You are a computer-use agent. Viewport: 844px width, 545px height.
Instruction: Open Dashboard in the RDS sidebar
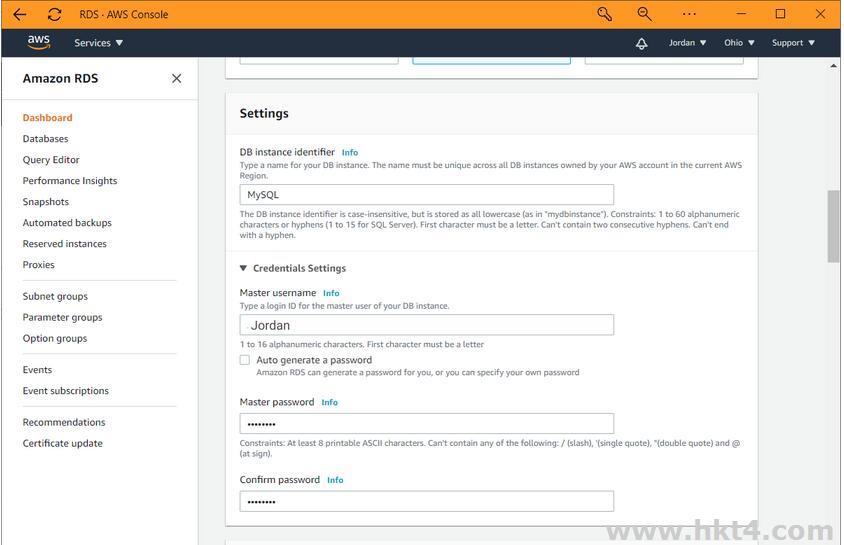point(47,118)
